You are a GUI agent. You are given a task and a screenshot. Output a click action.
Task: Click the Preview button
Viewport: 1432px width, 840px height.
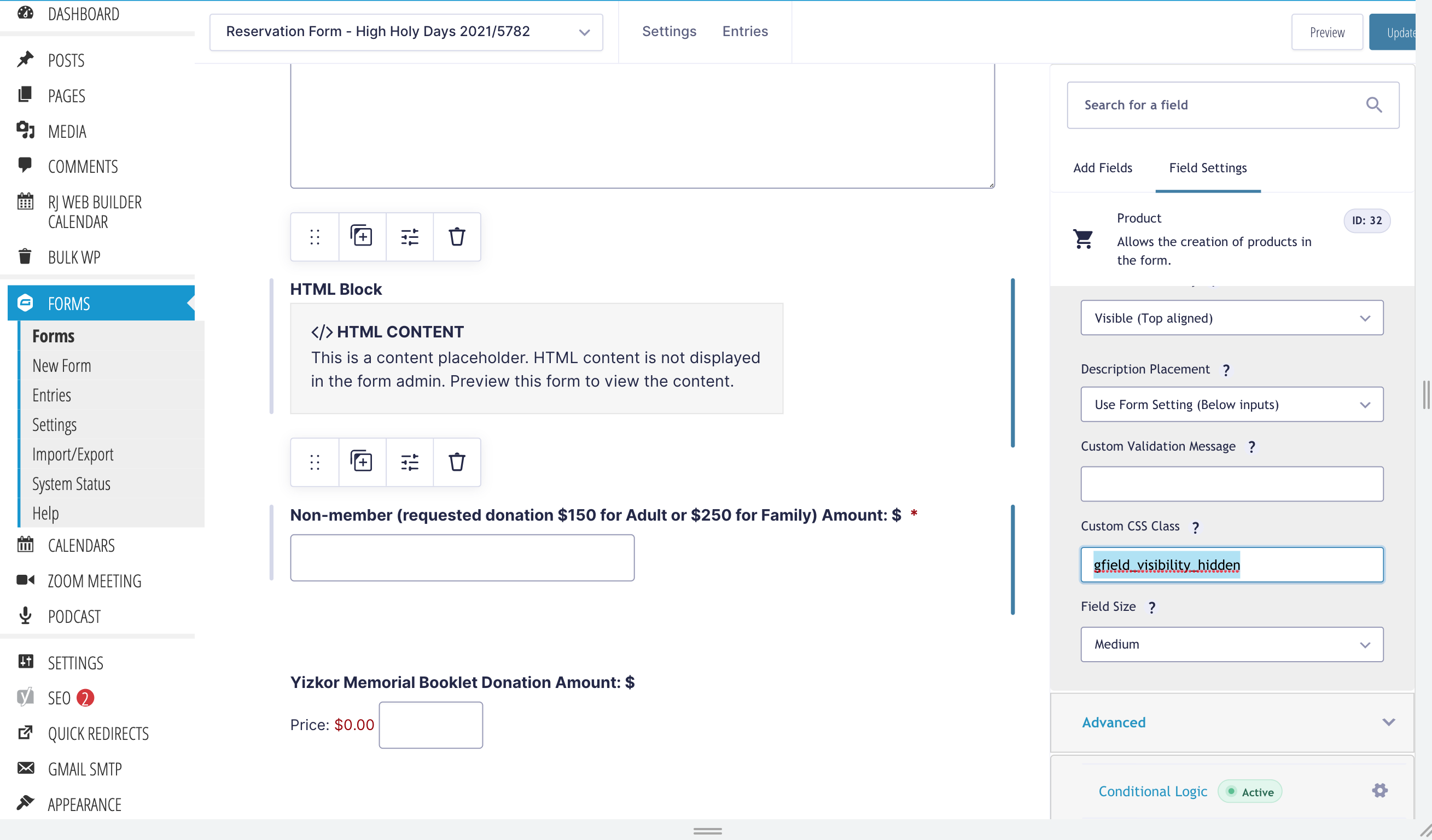pyautogui.click(x=1326, y=32)
